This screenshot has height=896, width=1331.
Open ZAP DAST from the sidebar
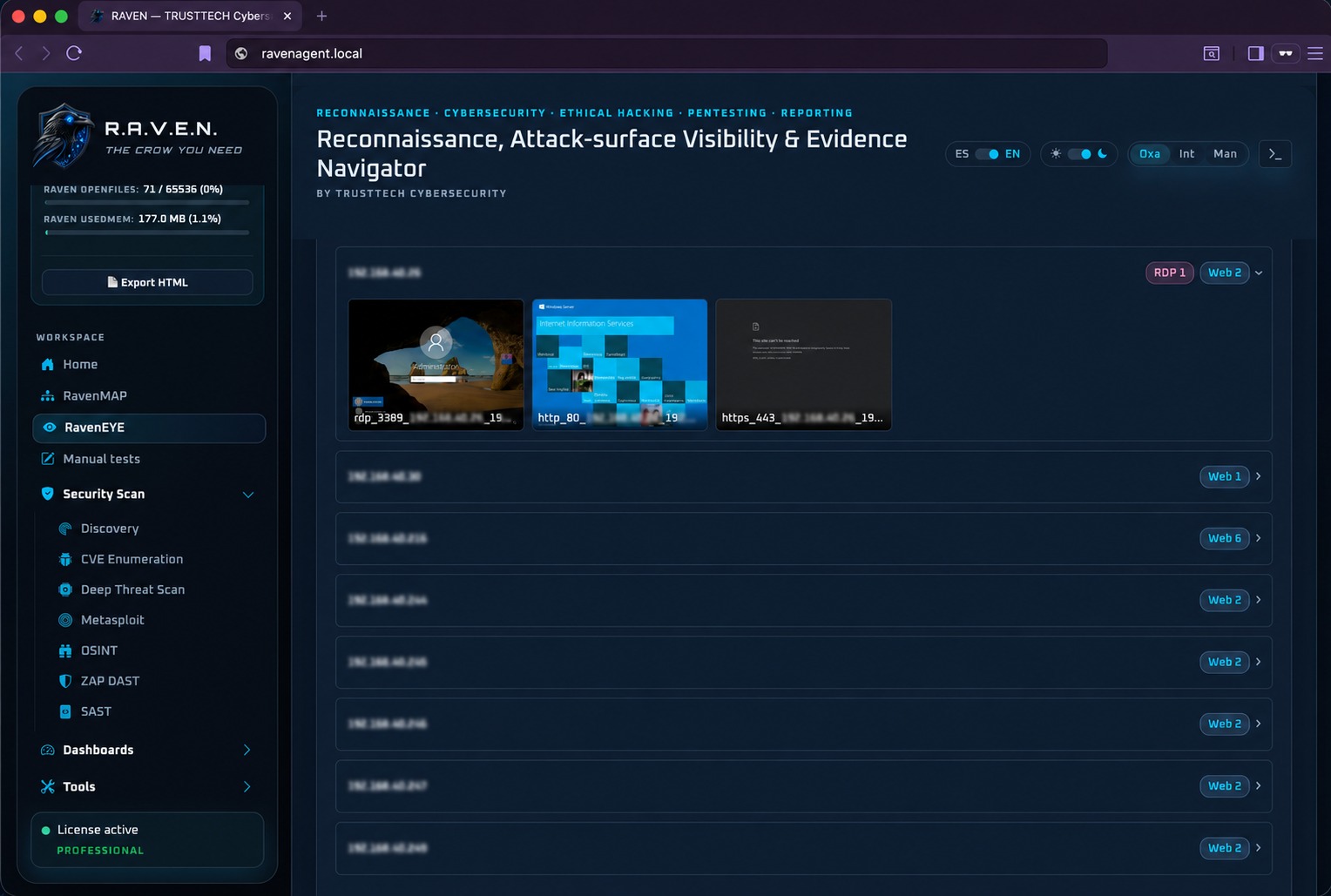point(110,681)
